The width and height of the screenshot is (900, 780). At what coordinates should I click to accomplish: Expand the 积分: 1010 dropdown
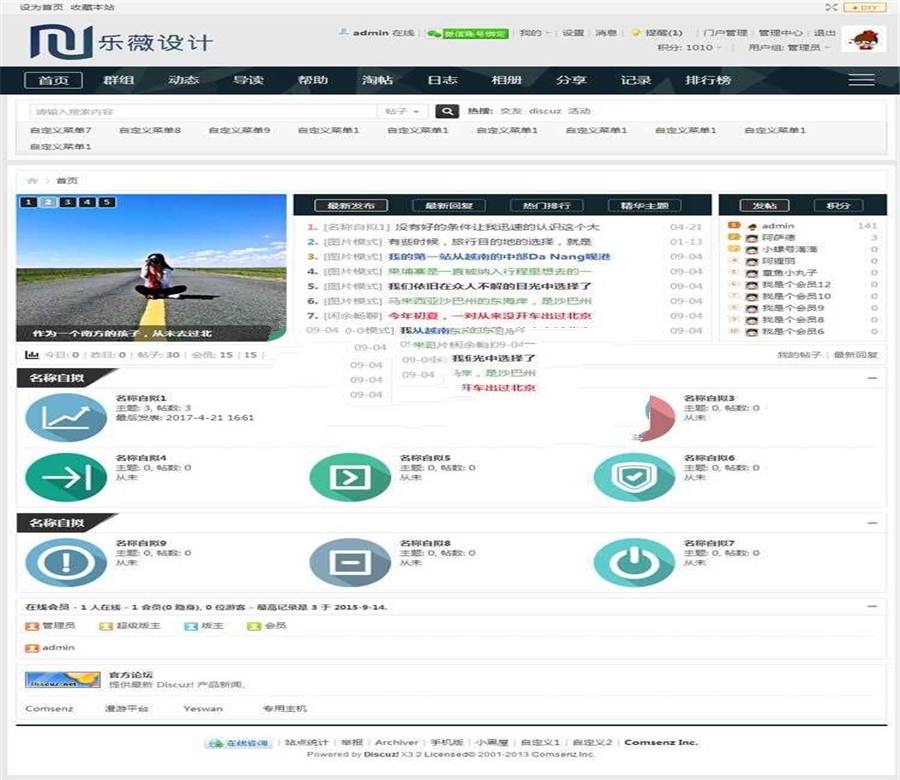(688, 48)
